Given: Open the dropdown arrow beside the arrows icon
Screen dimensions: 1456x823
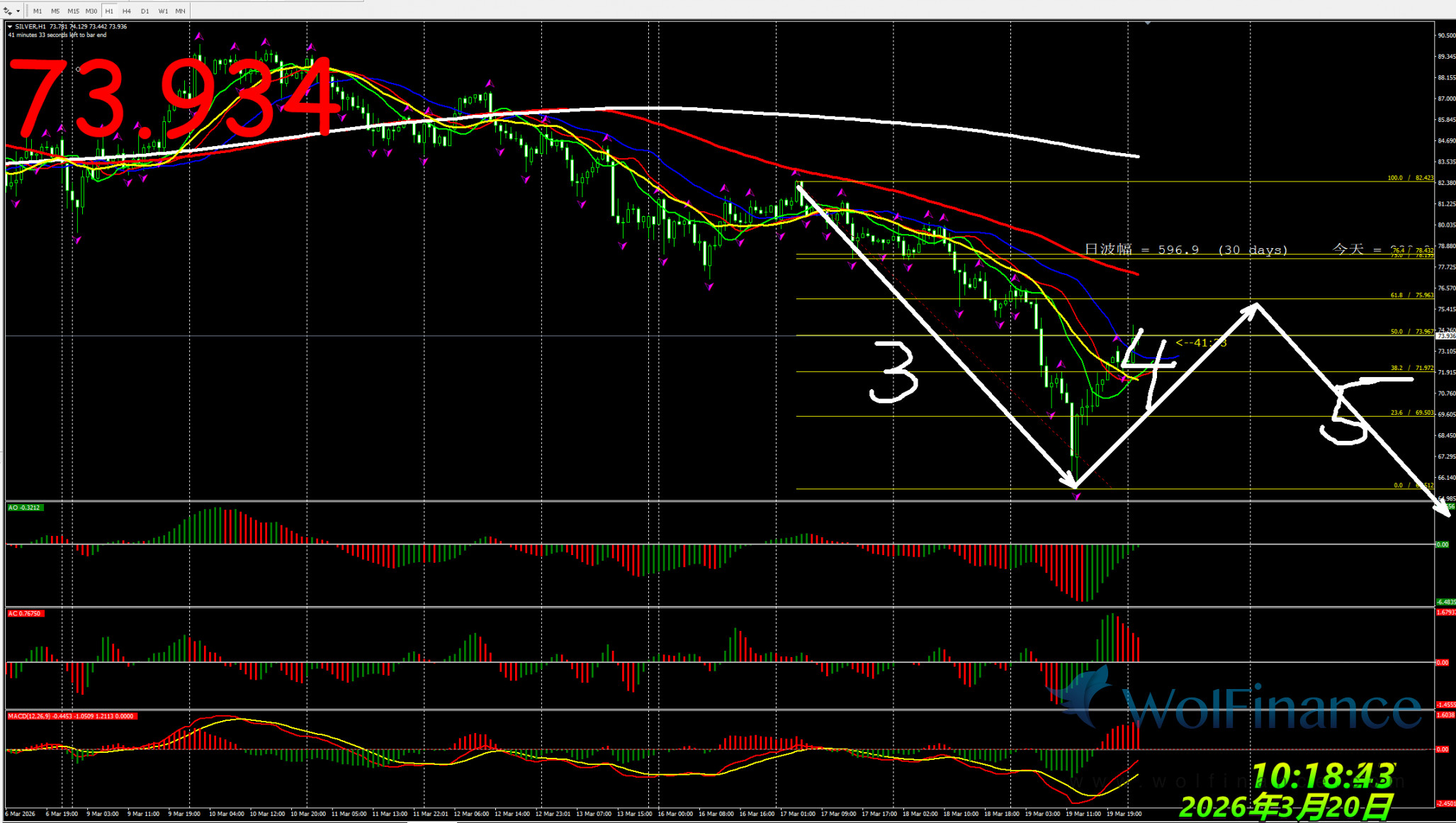Looking at the screenshot, I should pyautogui.click(x=18, y=11).
